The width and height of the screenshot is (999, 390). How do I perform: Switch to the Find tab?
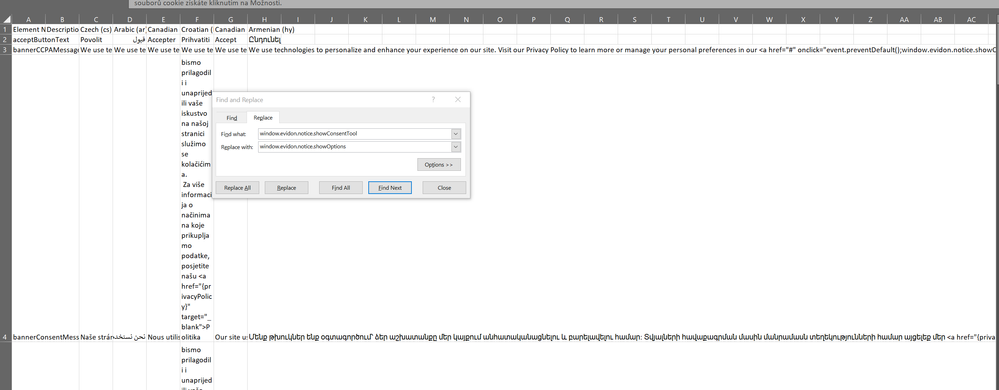(232, 118)
